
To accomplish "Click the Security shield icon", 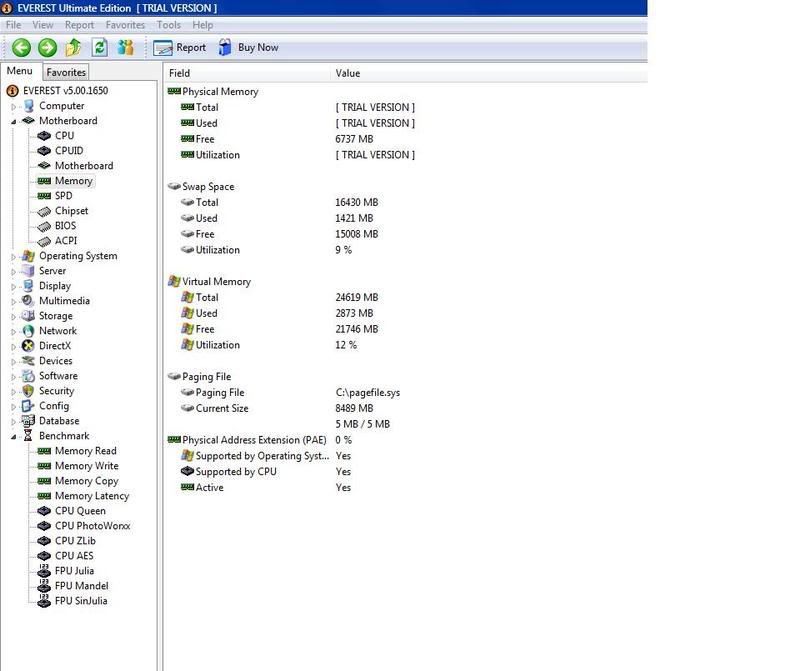I will 28,391.
